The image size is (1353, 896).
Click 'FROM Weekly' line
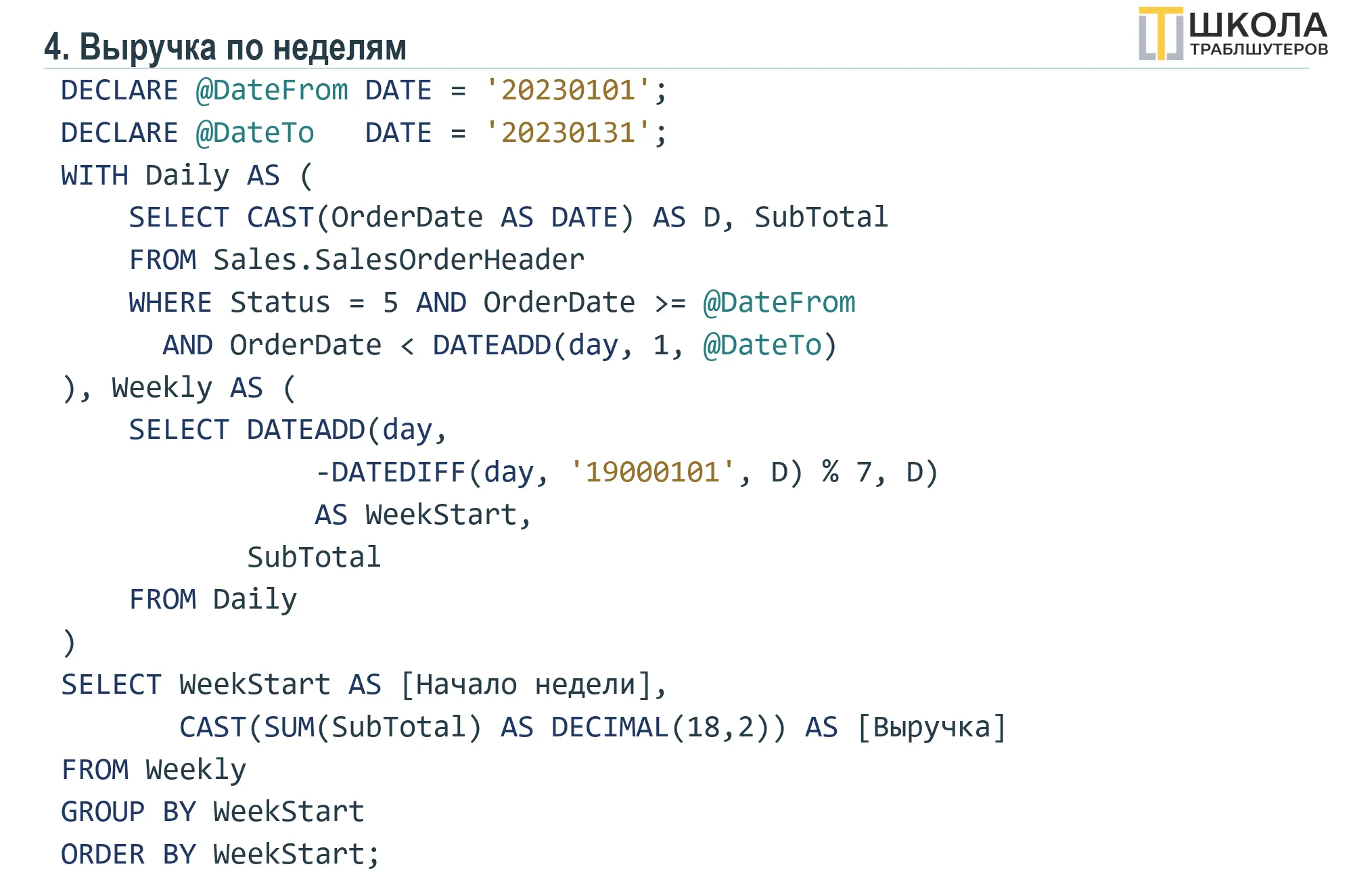(x=154, y=770)
